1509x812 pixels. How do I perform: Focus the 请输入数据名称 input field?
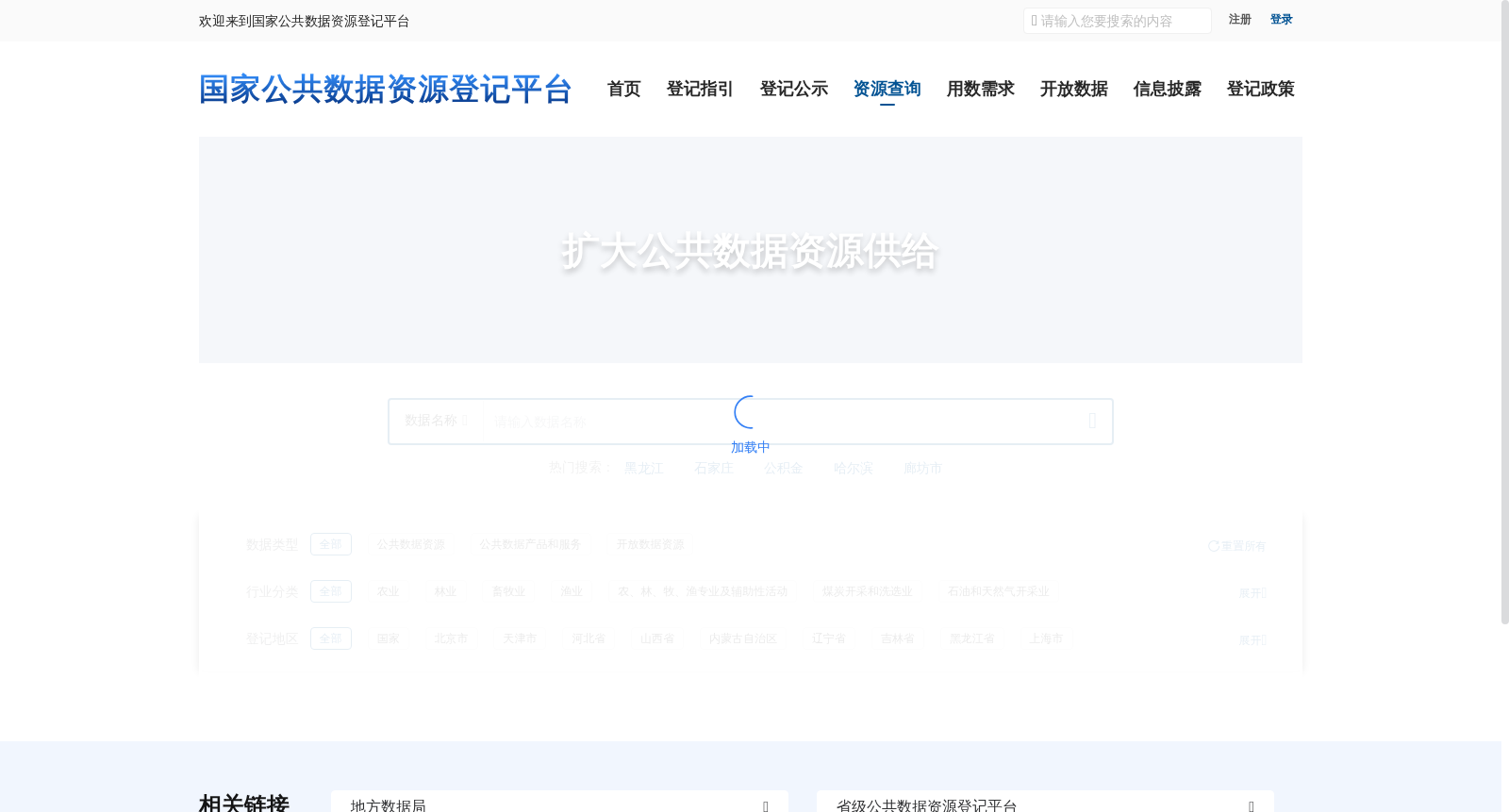click(x=778, y=422)
